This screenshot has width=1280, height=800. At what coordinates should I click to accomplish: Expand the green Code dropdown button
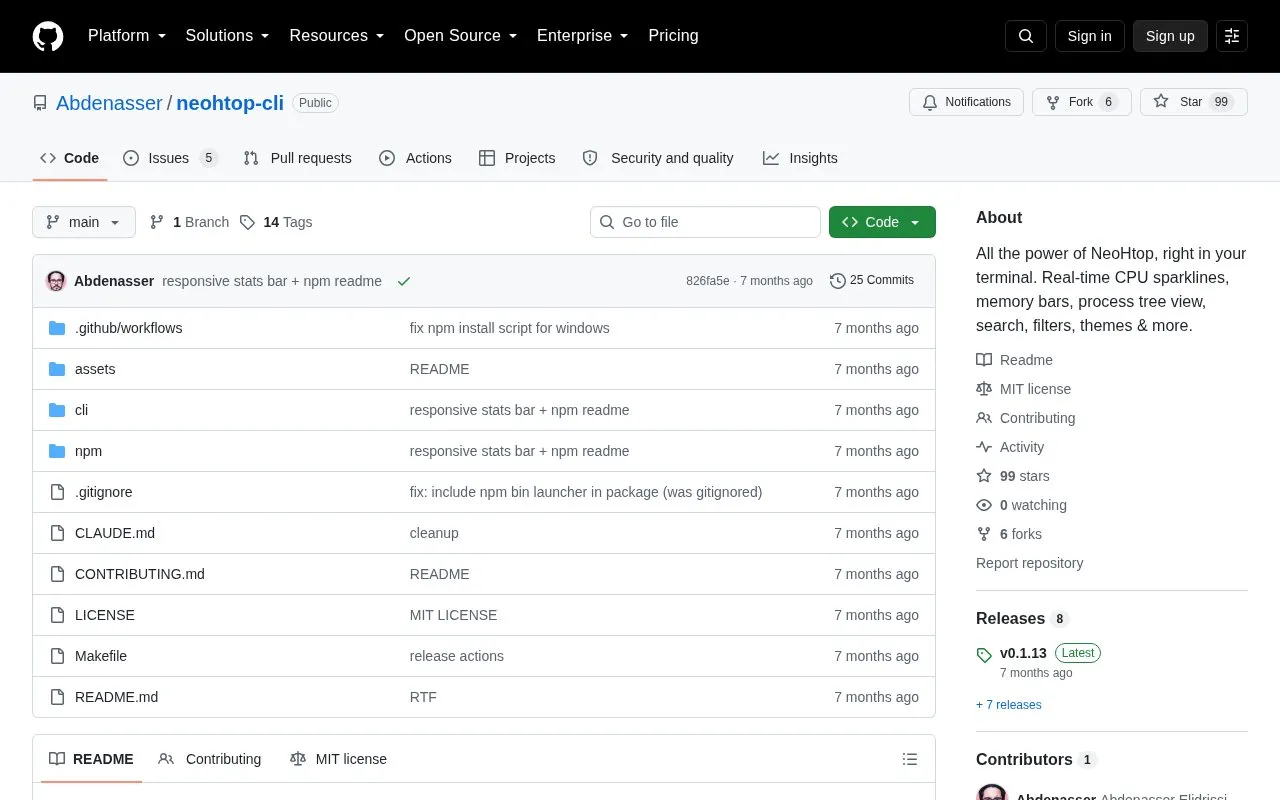[882, 222]
